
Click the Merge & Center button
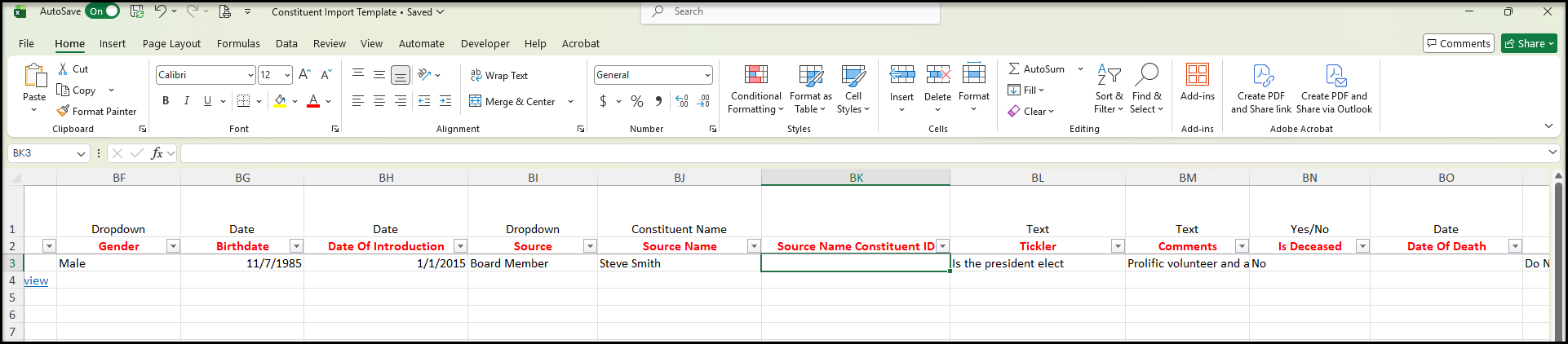pos(512,101)
